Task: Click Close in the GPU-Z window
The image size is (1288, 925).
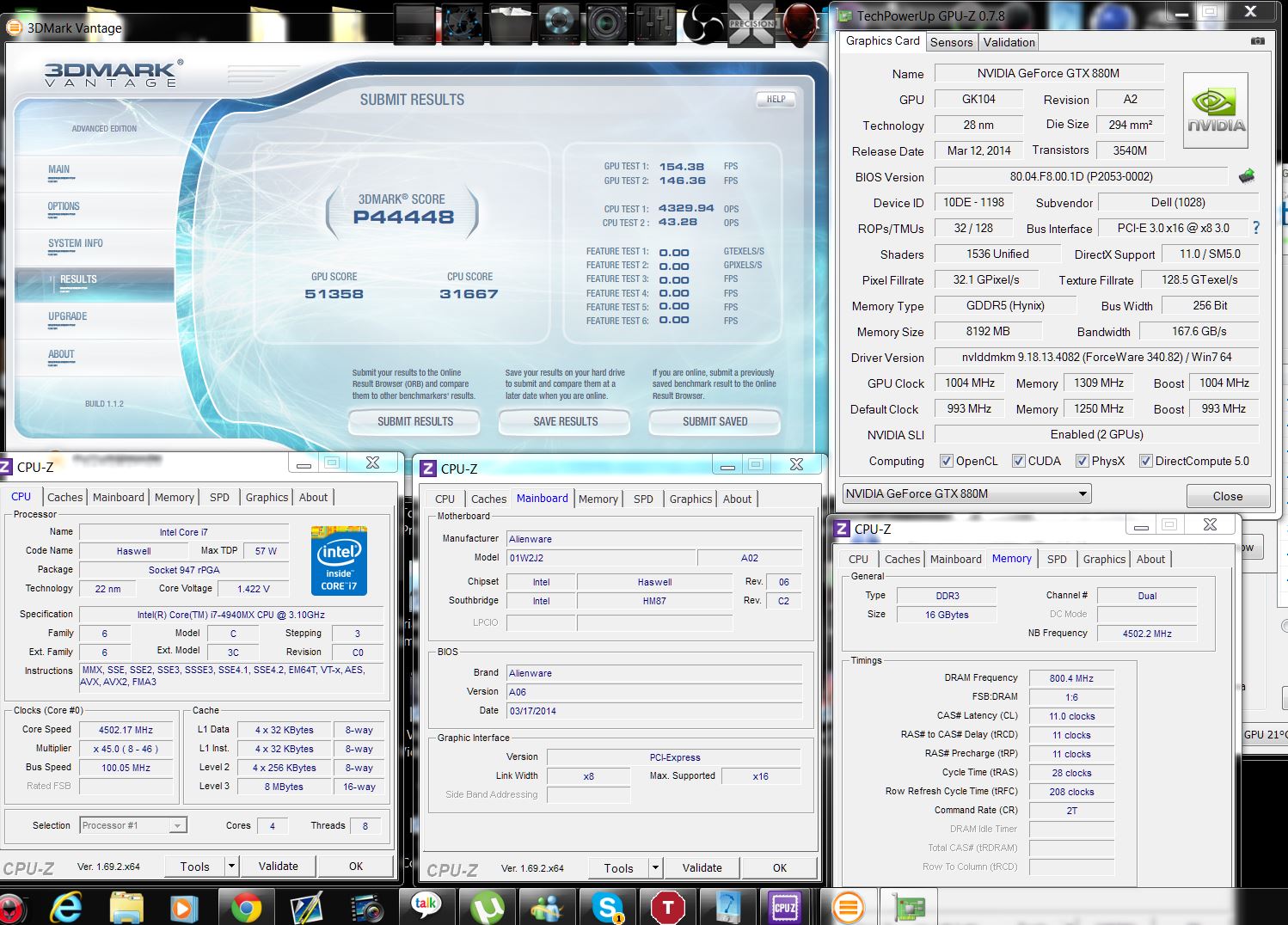Action: pyautogui.click(x=1228, y=496)
